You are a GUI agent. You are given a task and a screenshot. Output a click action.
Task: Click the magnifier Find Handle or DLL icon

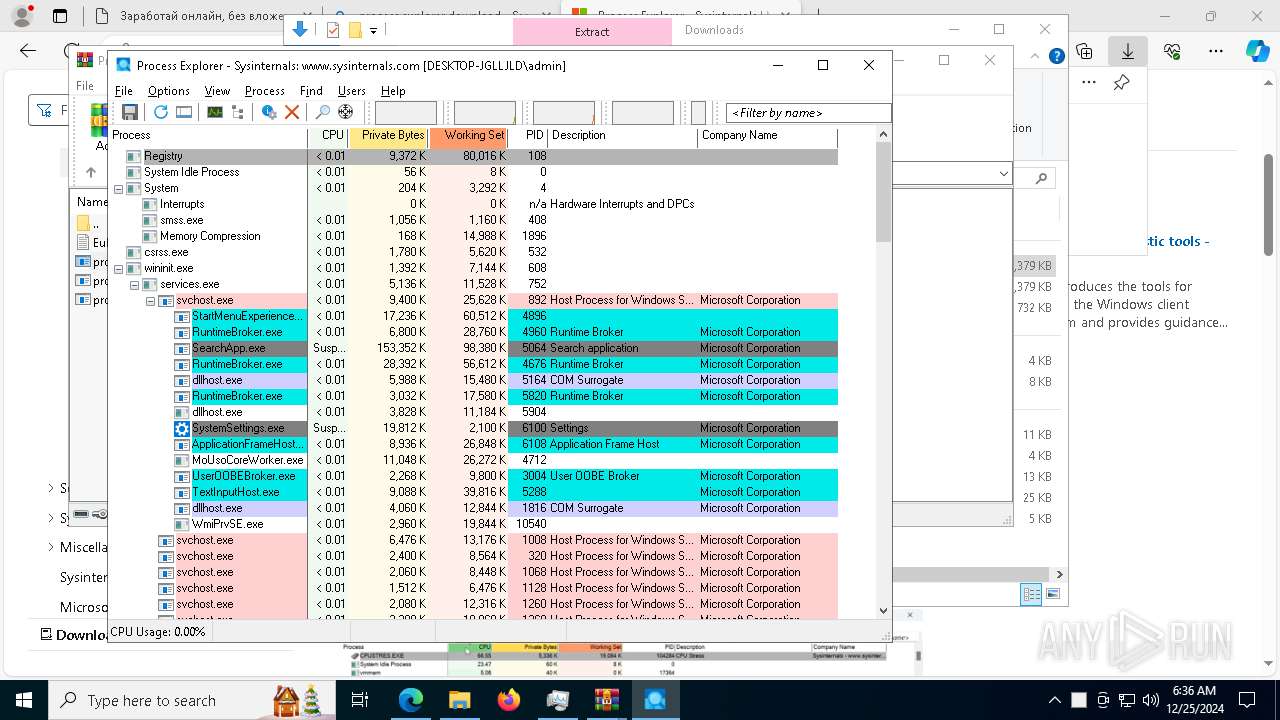click(322, 113)
